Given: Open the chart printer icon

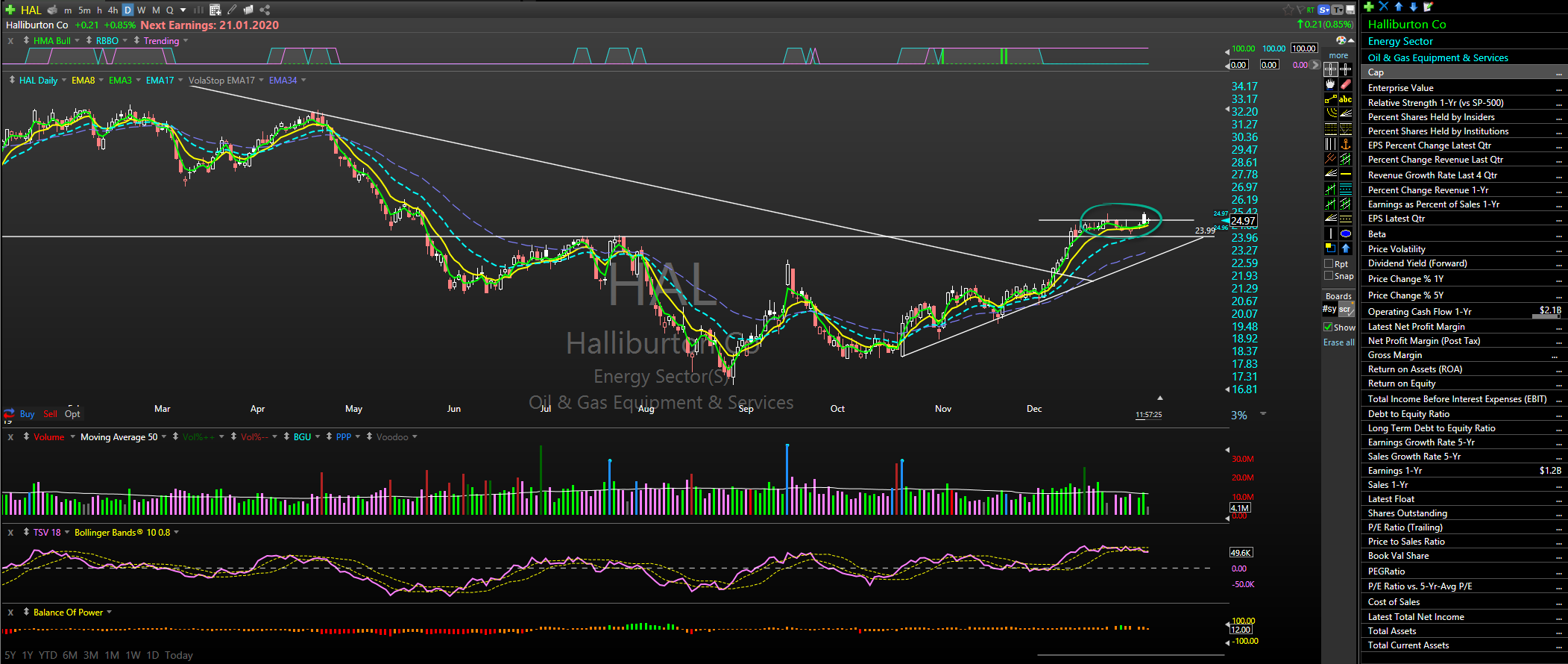Looking at the screenshot, I should [x=52, y=10].
